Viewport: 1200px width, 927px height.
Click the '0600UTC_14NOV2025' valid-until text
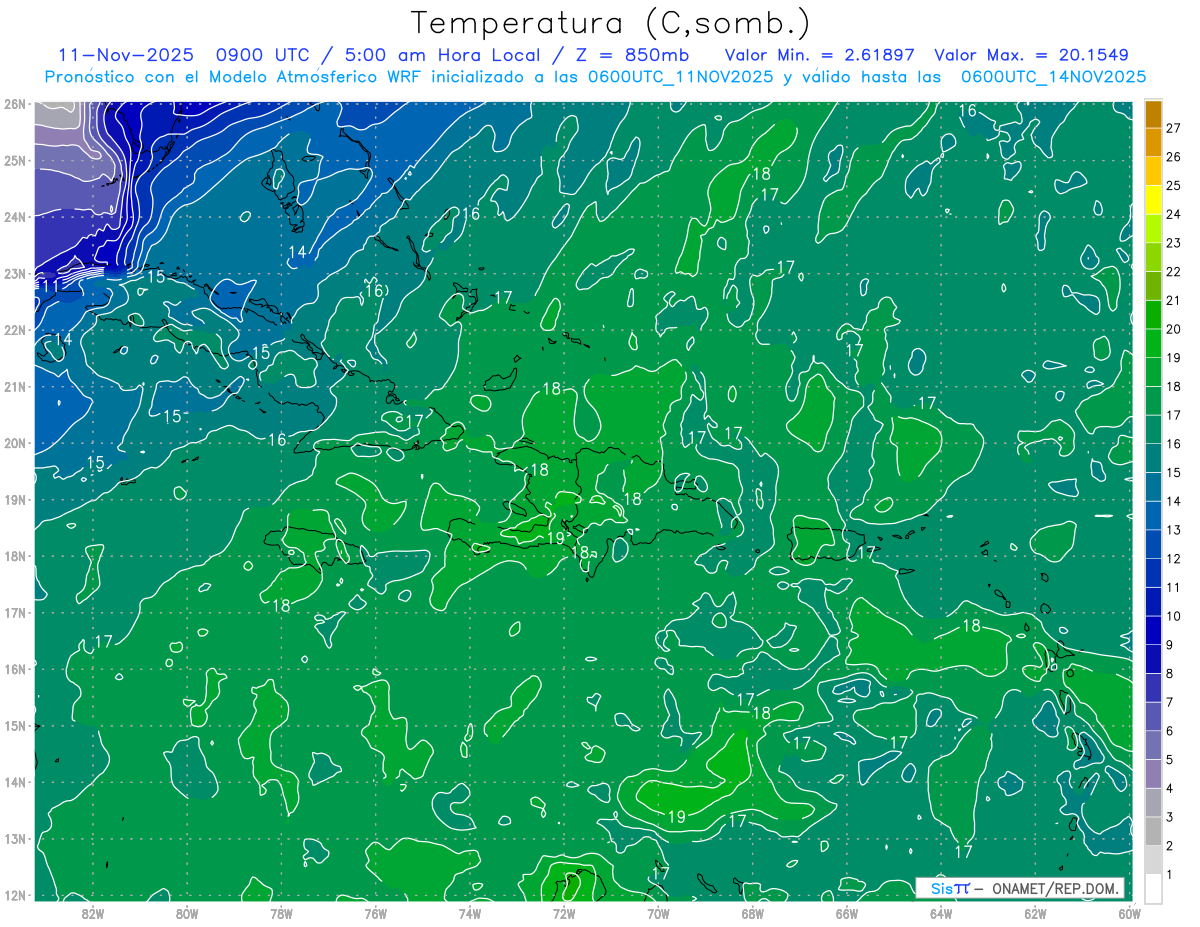click(1053, 77)
